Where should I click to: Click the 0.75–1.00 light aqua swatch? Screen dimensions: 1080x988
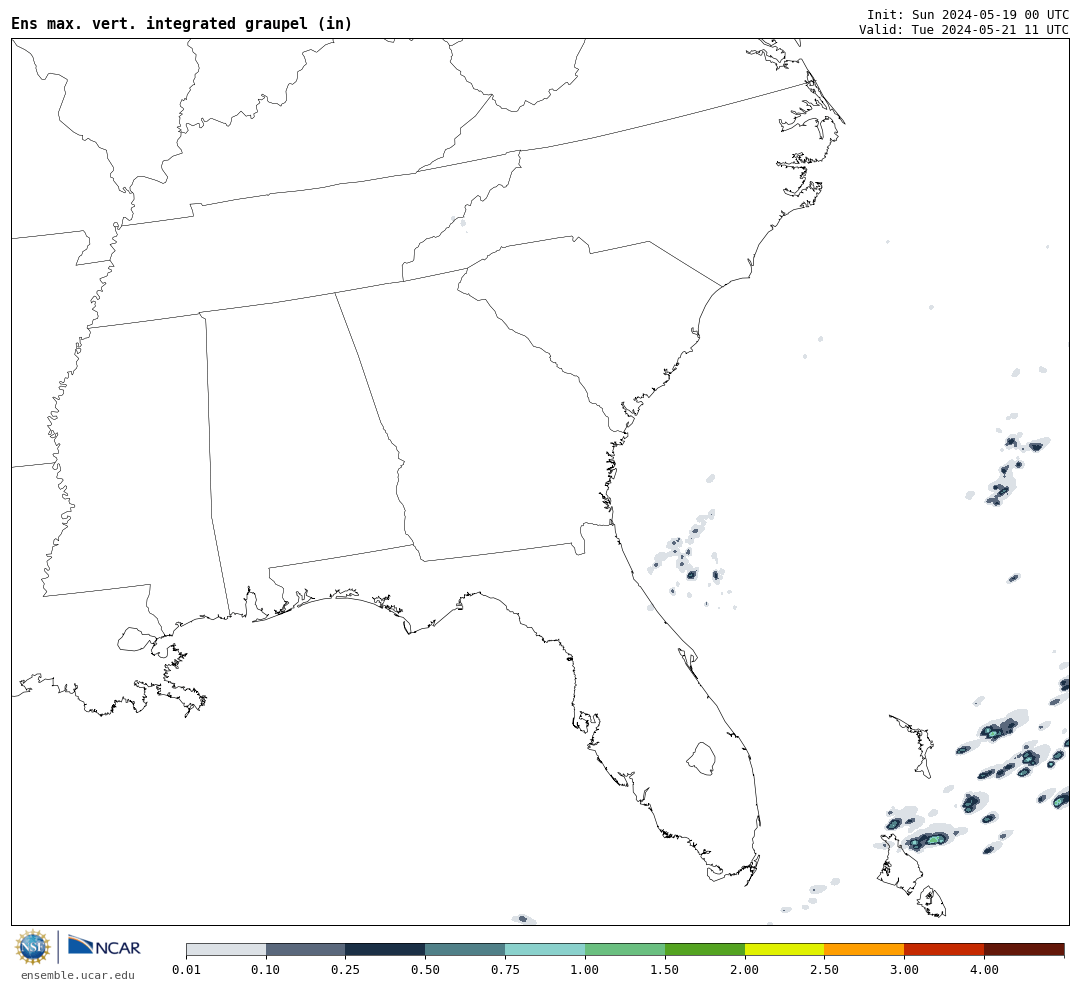click(545, 949)
